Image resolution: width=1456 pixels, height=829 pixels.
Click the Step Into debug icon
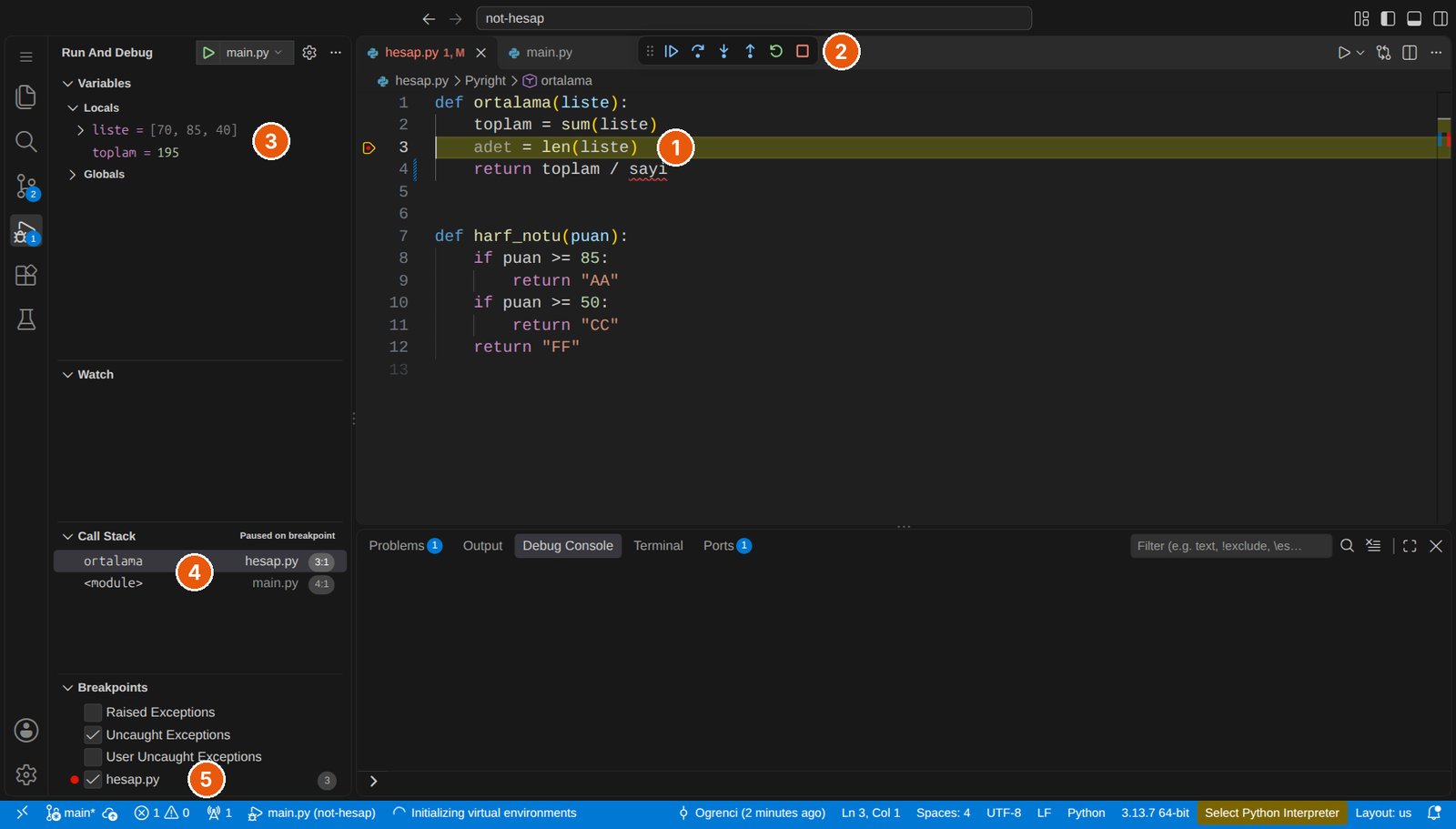[724, 52]
